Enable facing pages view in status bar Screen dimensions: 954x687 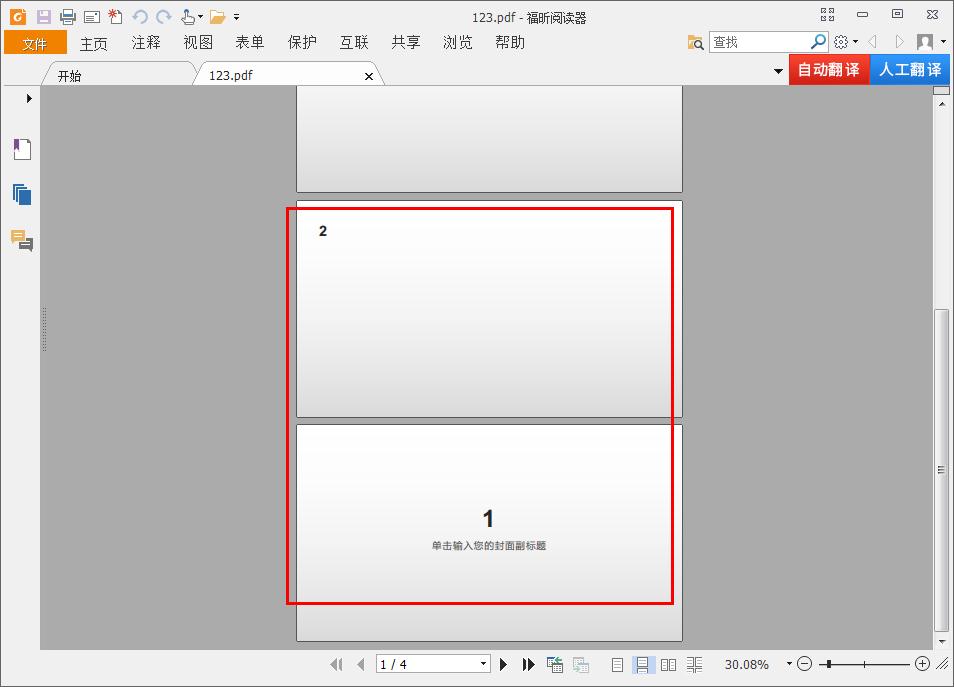pyautogui.click(x=668, y=664)
